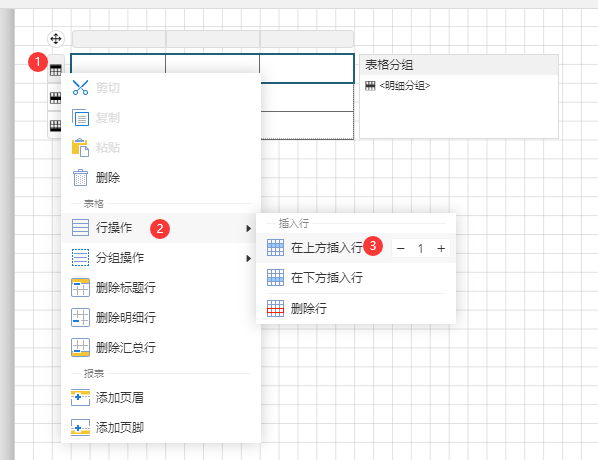Expand the 行操作 submenu arrow
Image resolution: width=598 pixels, height=460 pixels.
pos(249,228)
